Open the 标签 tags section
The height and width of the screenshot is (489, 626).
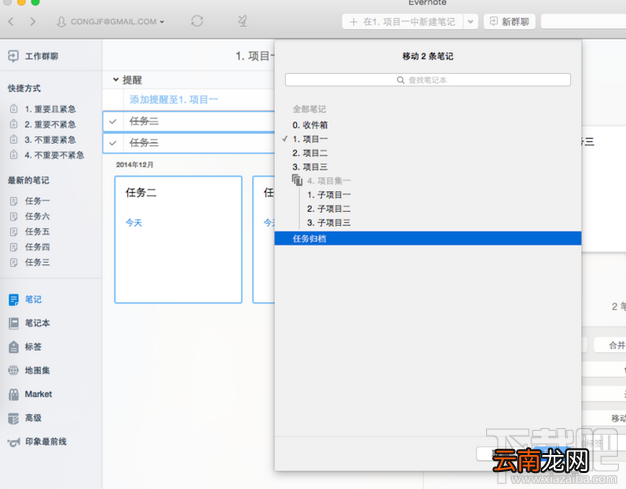pos(26,346)
